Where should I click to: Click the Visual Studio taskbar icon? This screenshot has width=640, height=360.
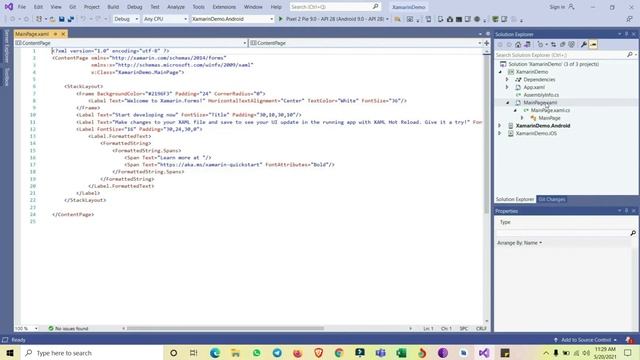click(x=484, y=353)
